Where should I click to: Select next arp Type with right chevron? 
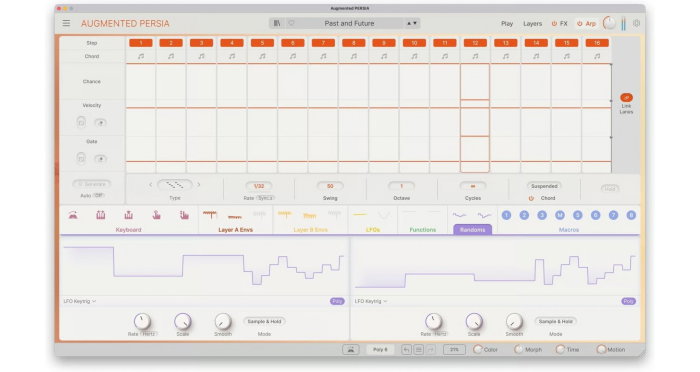coord(199,184)
